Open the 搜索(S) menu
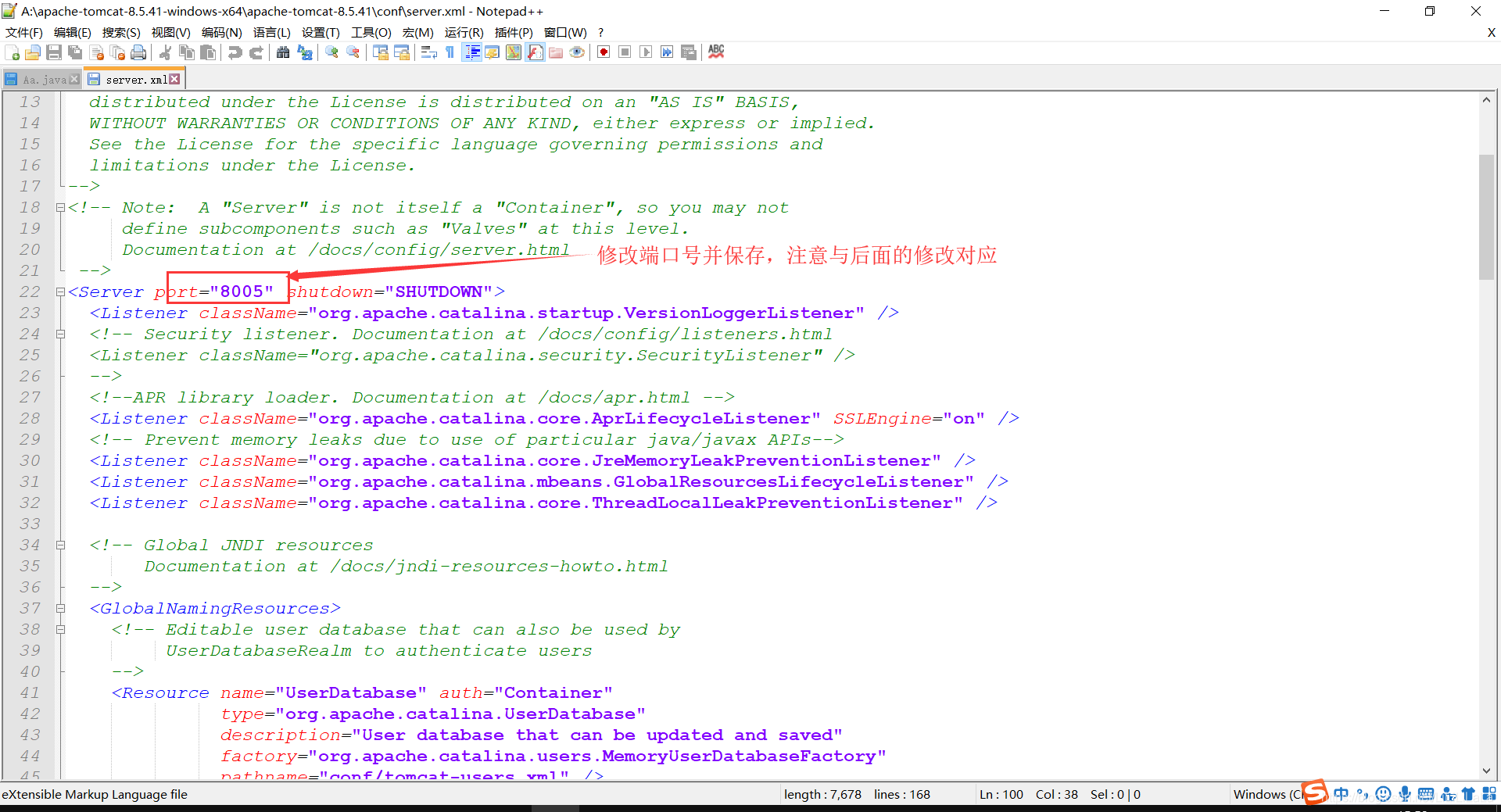 point(121,32)
